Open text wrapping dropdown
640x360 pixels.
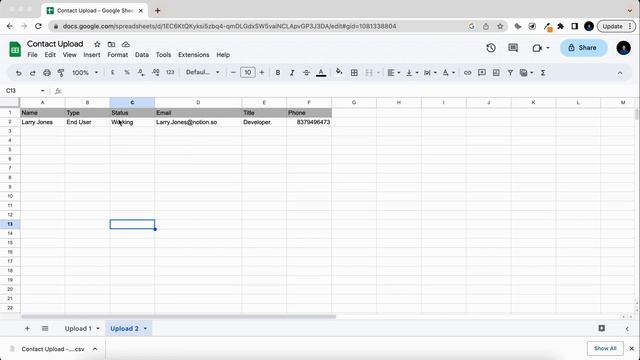(430, 73)
